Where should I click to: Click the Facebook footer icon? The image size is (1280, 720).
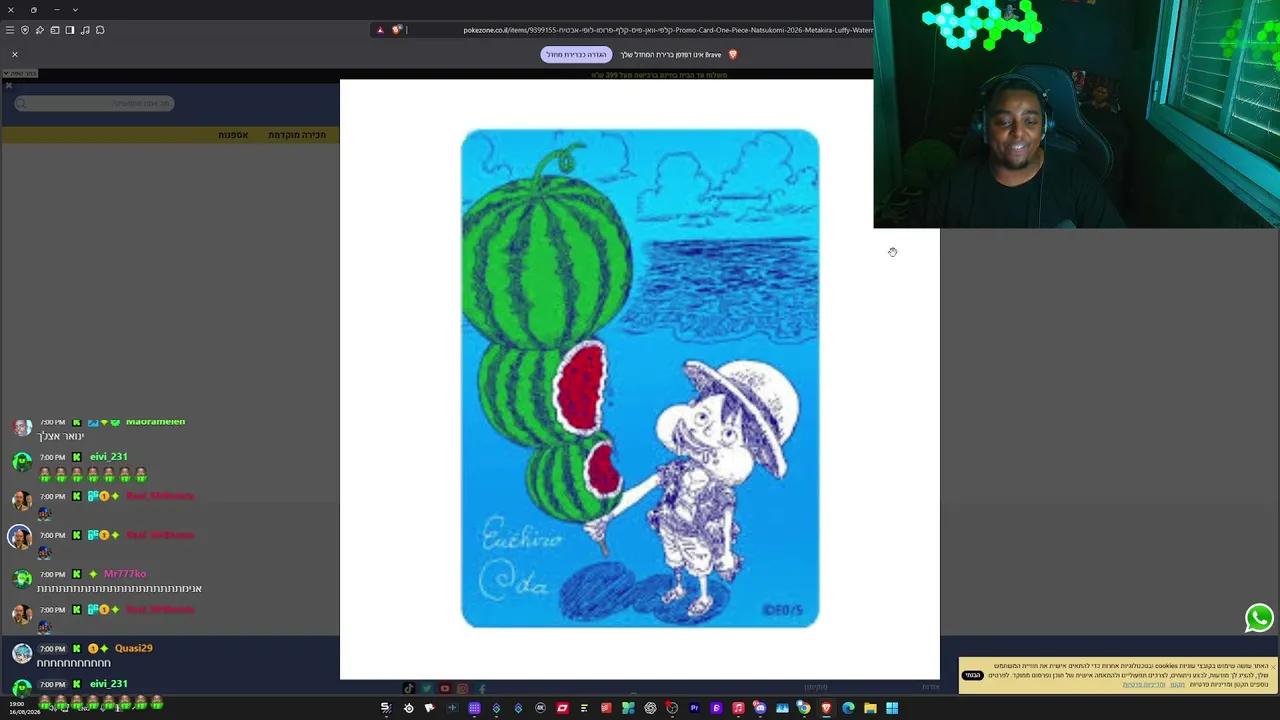point(482,688)
